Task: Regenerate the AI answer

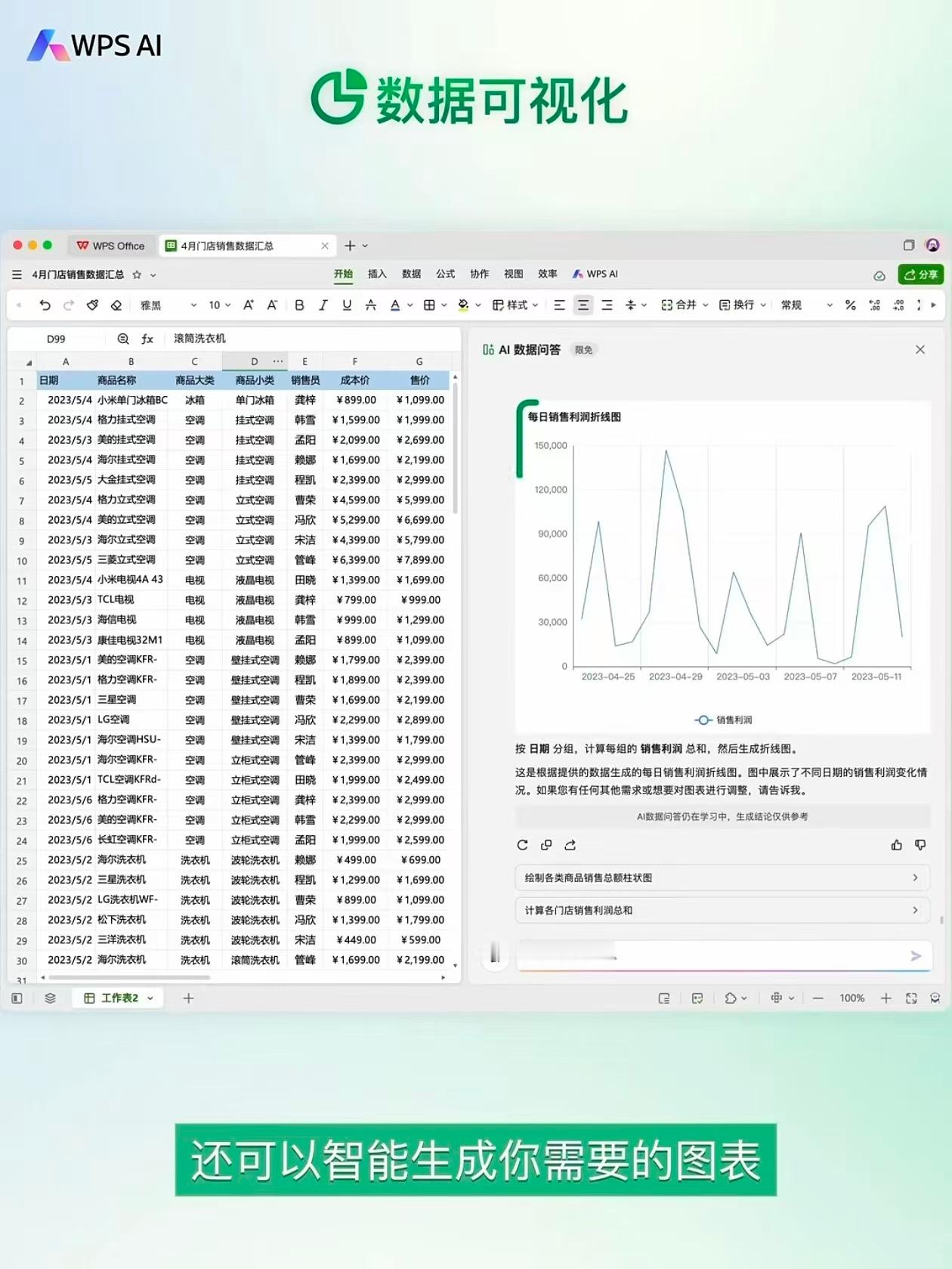Action: pos(522,845)
